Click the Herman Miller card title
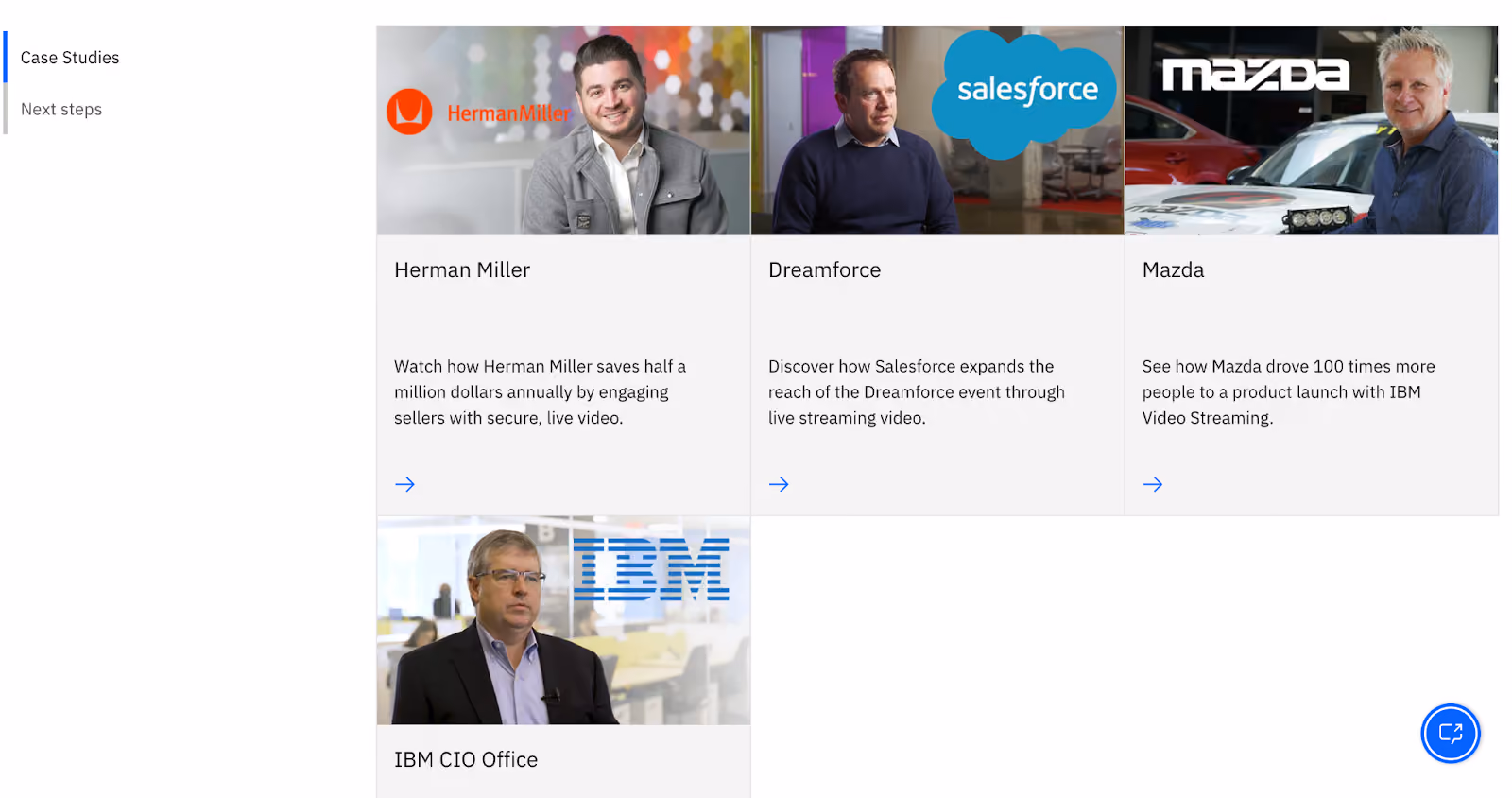This screenshot has width=1512, height=798. click(x=462, y=270)
